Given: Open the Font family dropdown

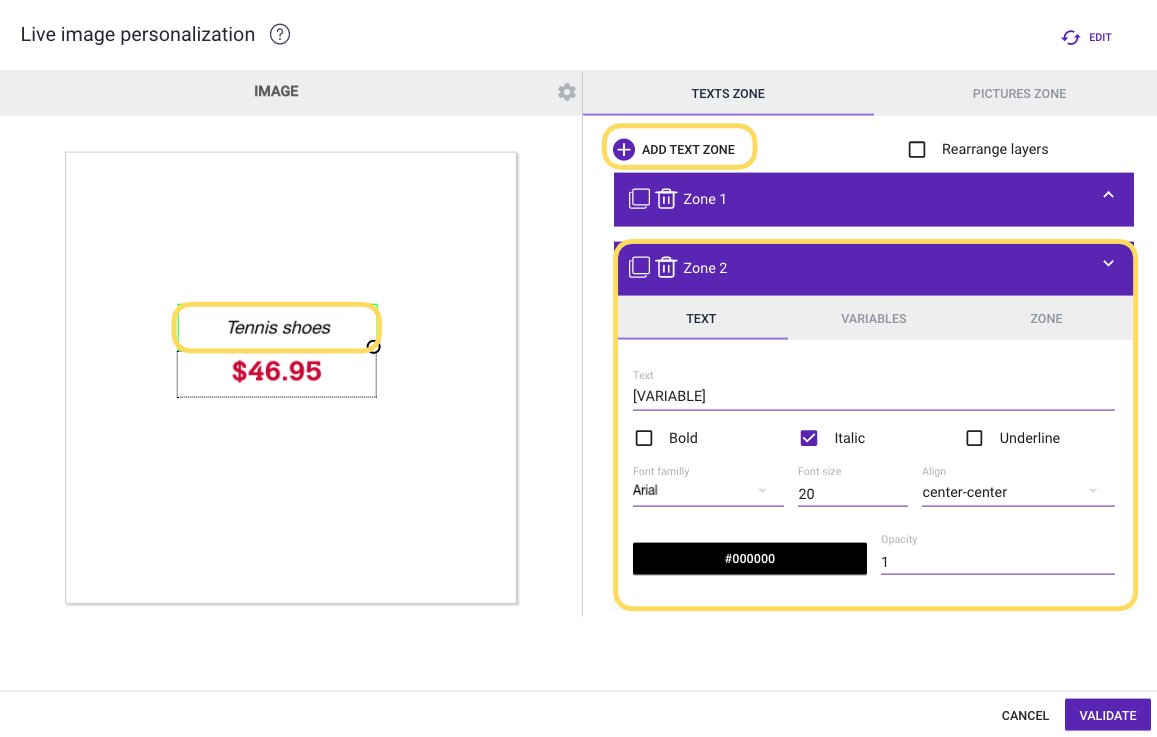Looking at the screenshot, I should pos(707,491).
